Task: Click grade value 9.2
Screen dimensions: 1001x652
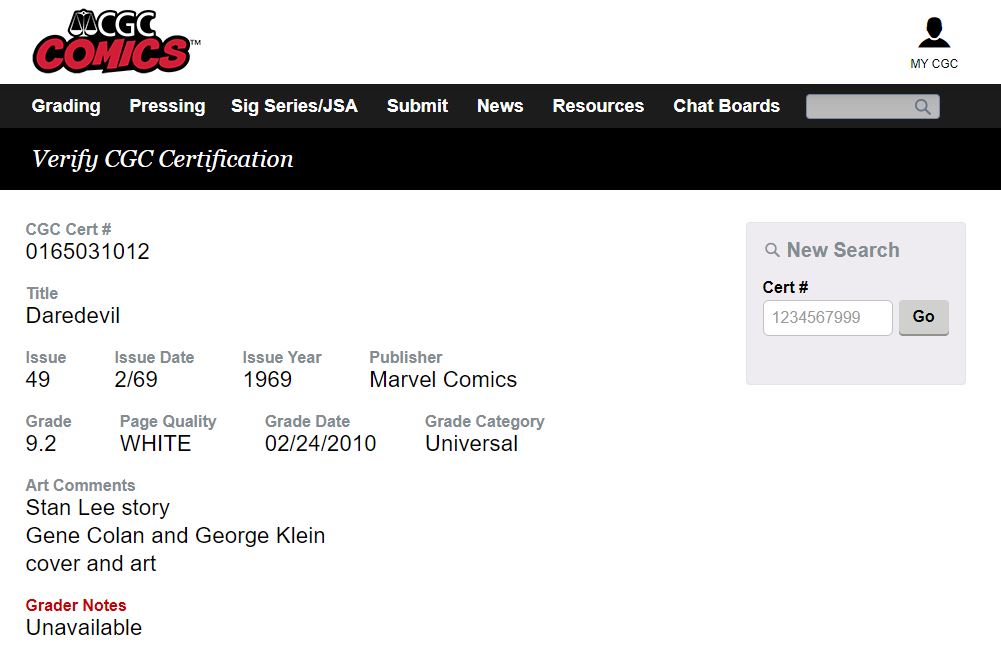Action: pos(41,443)
